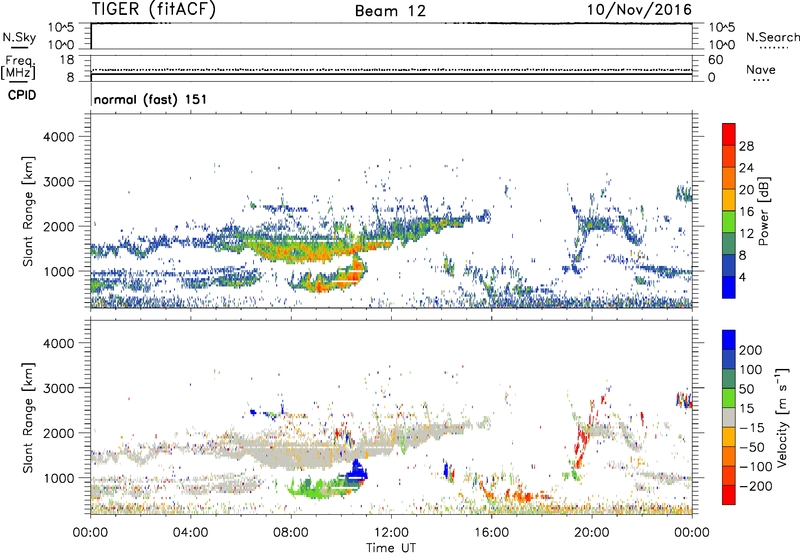
Task: Click the 04:00 time tick label
Action: click(191, 533)
